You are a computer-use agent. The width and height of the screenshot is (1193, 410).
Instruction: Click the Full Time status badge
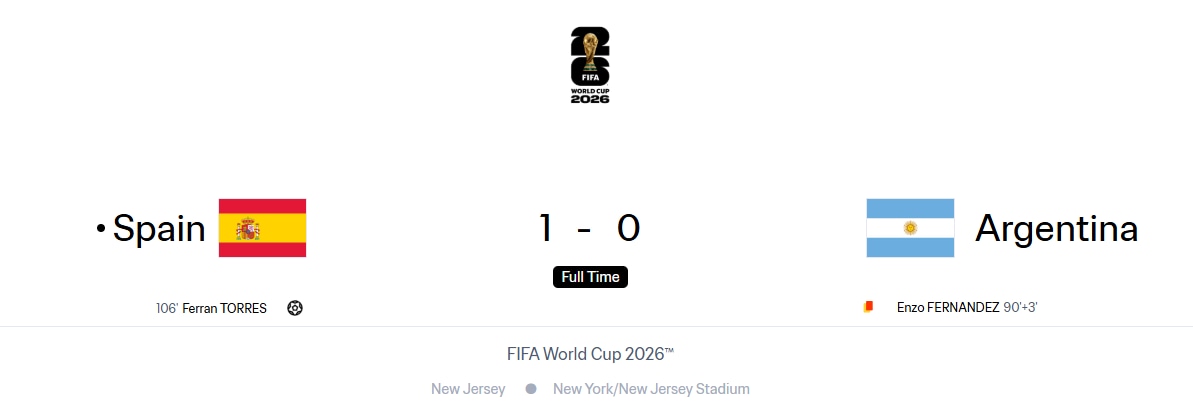tap(590, 277)
